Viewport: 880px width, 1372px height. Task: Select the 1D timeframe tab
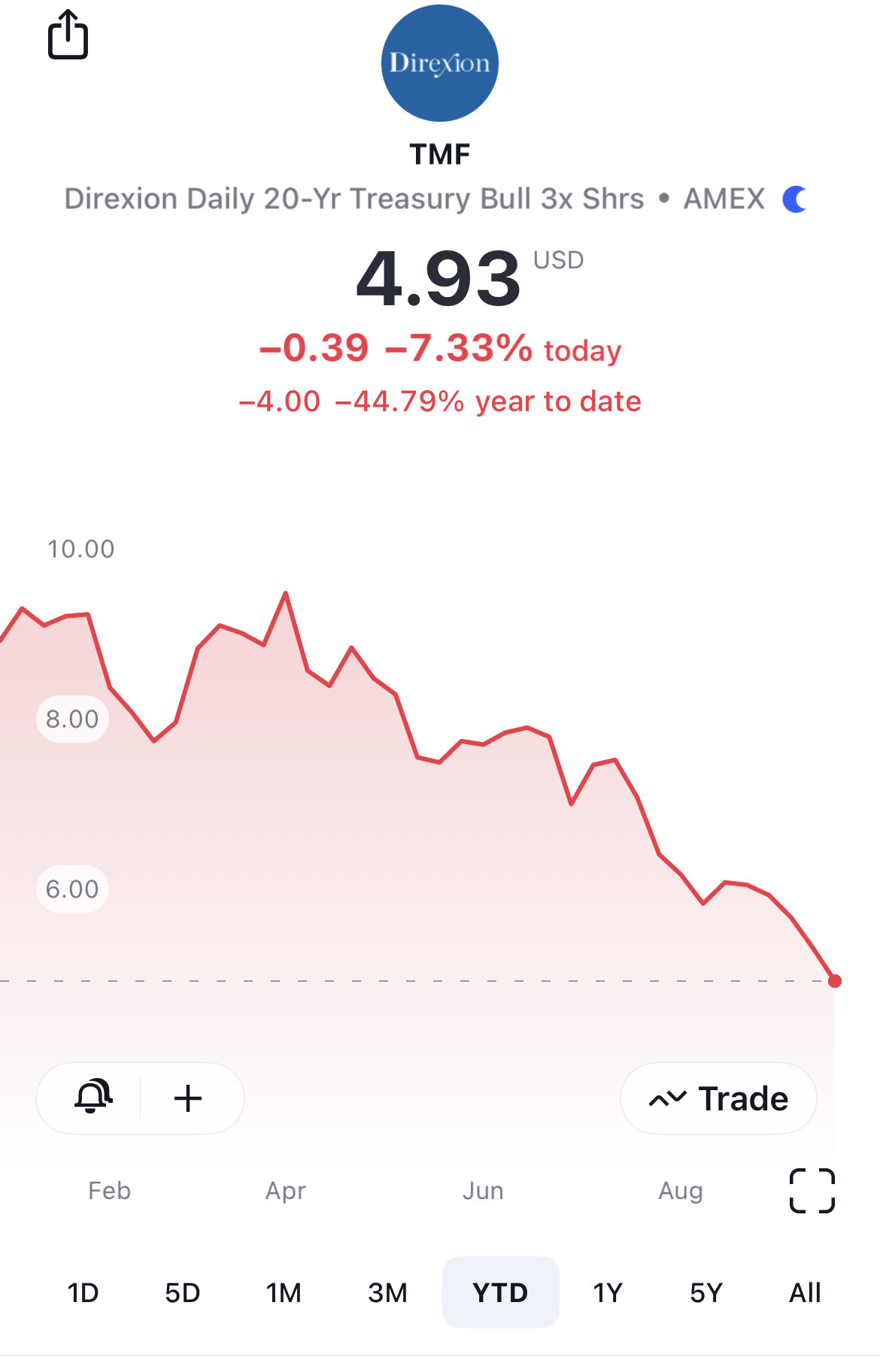83,1293
